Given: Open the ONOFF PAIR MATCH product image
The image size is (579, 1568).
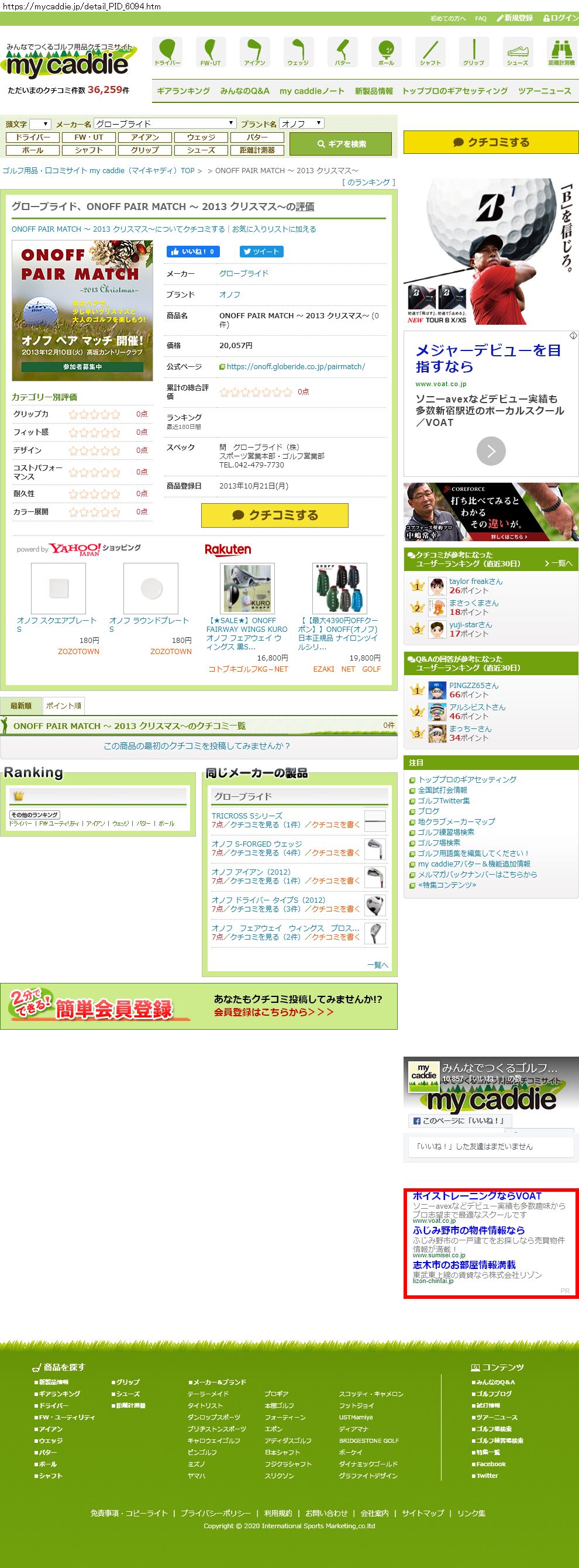Looking at the screenshot, I should click(x=82, y=311).
